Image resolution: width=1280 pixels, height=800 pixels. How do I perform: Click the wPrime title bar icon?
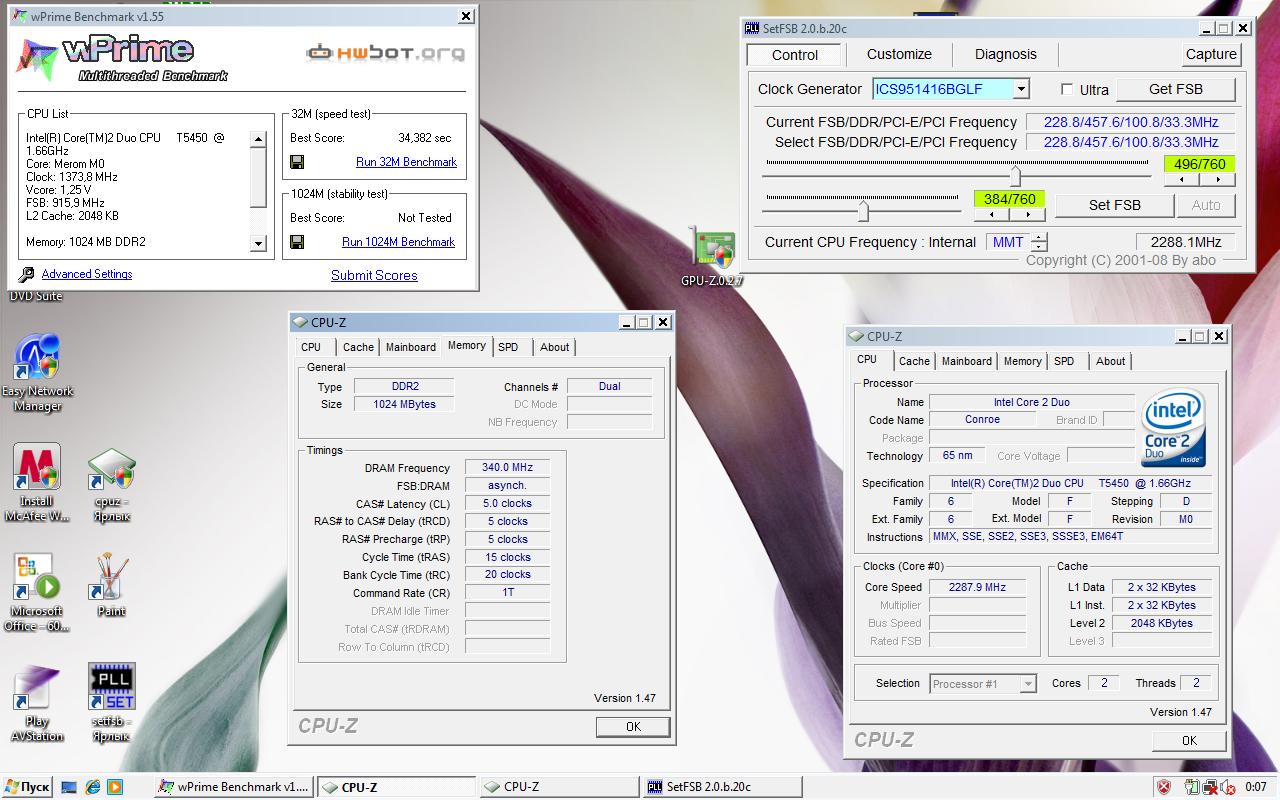point(21,16)
